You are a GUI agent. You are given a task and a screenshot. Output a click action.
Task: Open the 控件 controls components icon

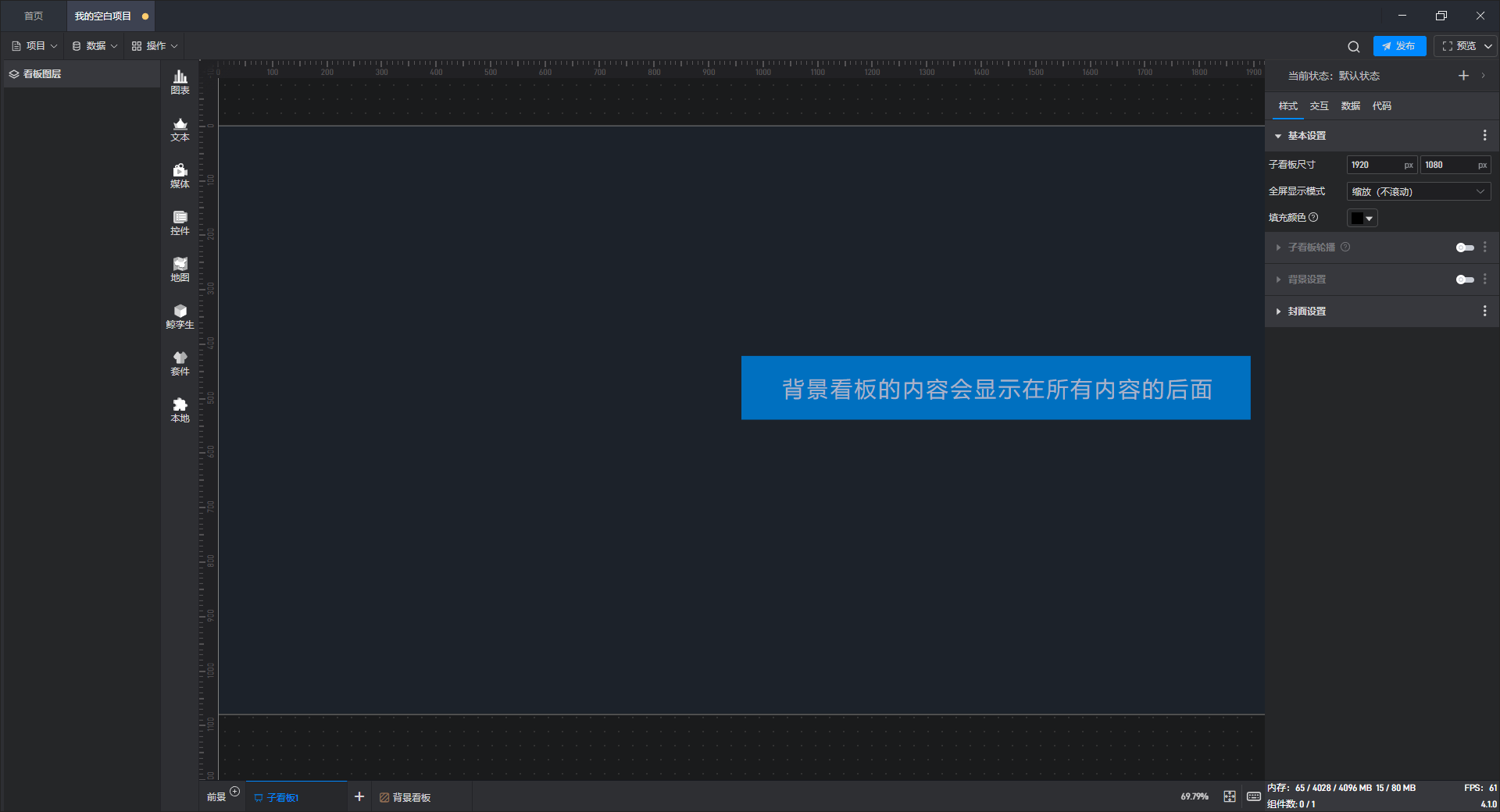(180, 223)
